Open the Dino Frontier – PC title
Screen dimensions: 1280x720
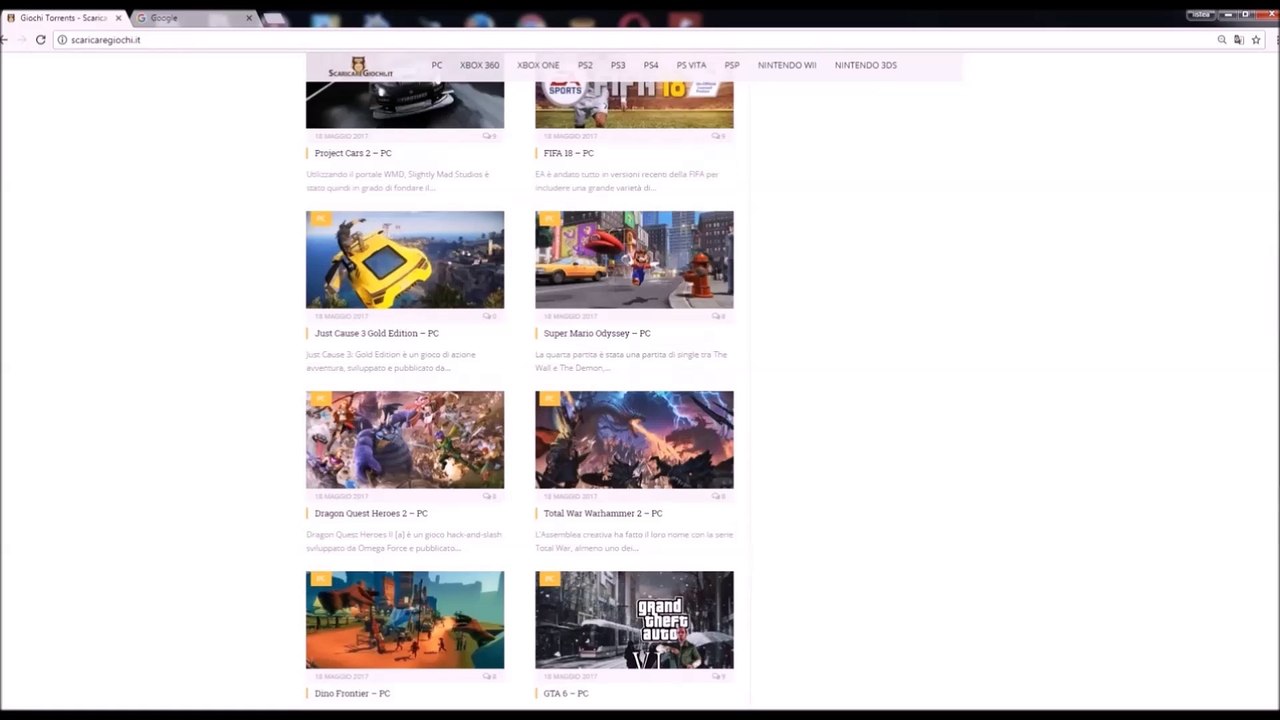[352, 693]
